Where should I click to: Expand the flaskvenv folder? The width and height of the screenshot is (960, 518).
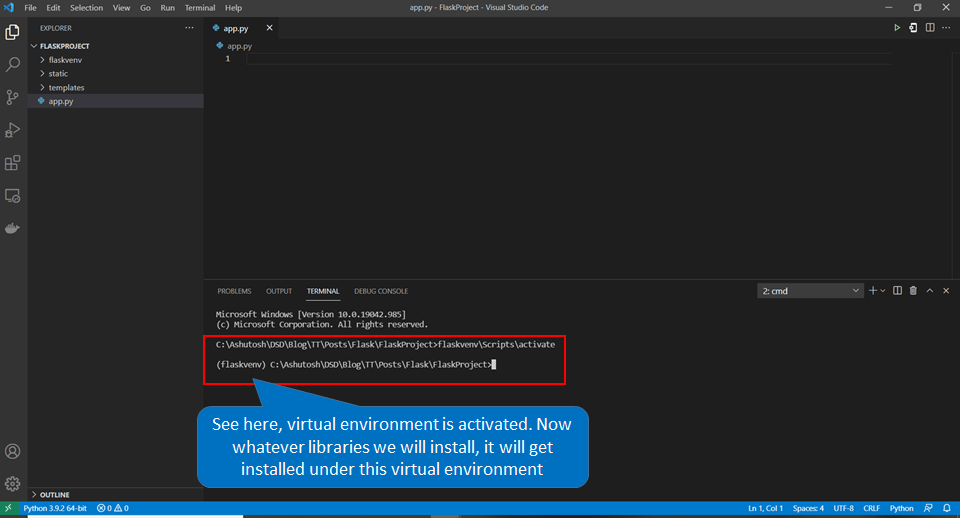pos(64,60)
